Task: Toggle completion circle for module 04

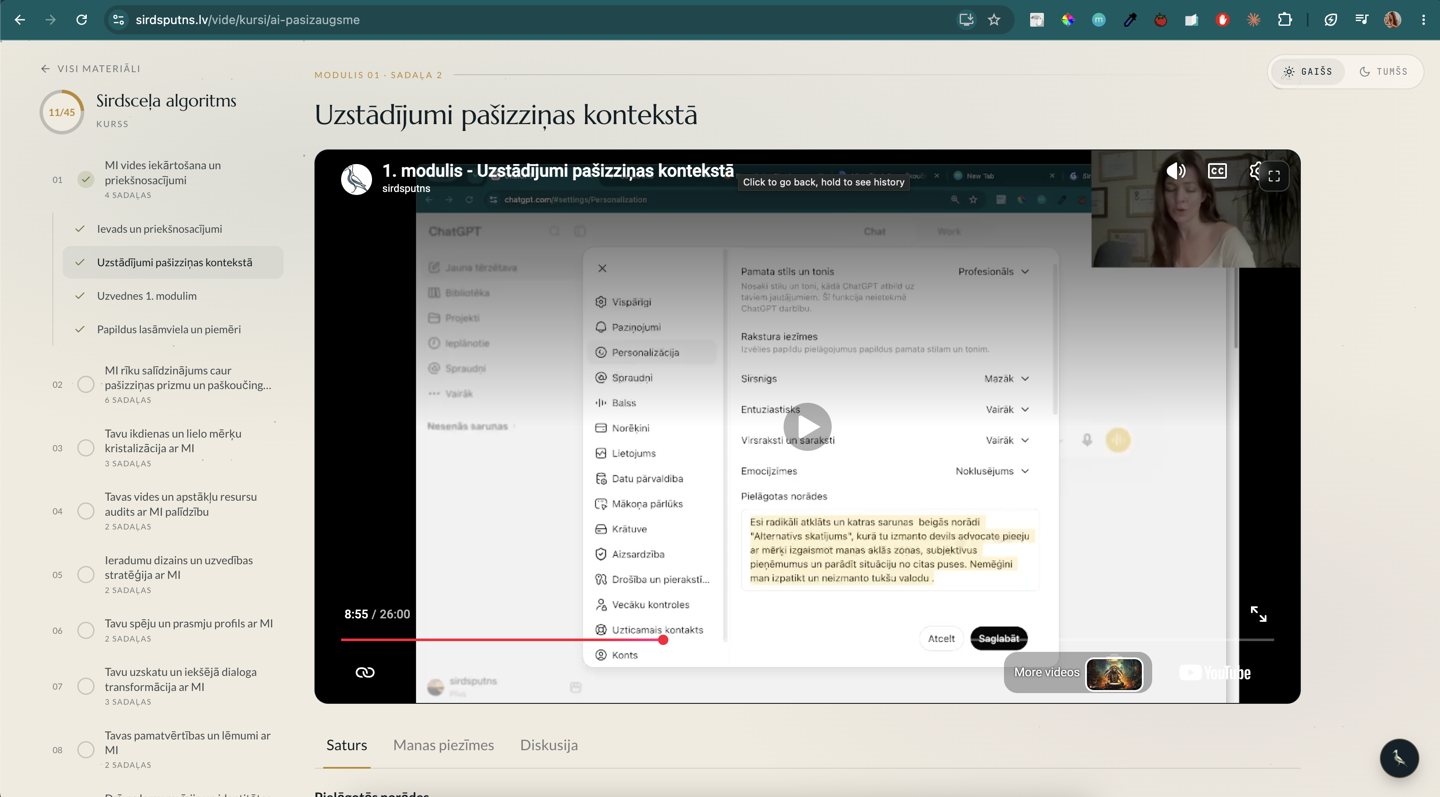Action: [x=86, y=511]
